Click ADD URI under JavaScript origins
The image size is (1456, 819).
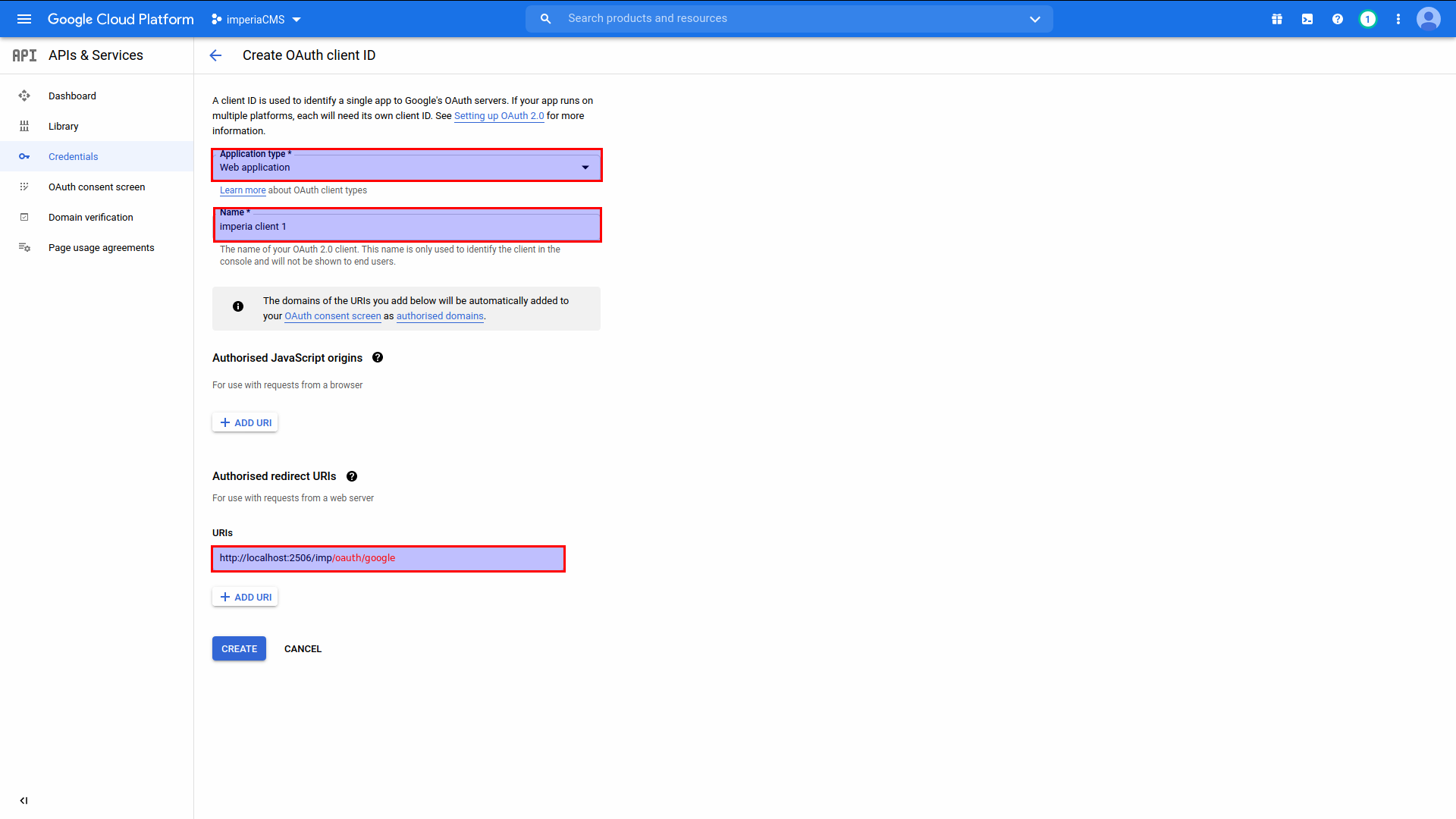[245, 422]
